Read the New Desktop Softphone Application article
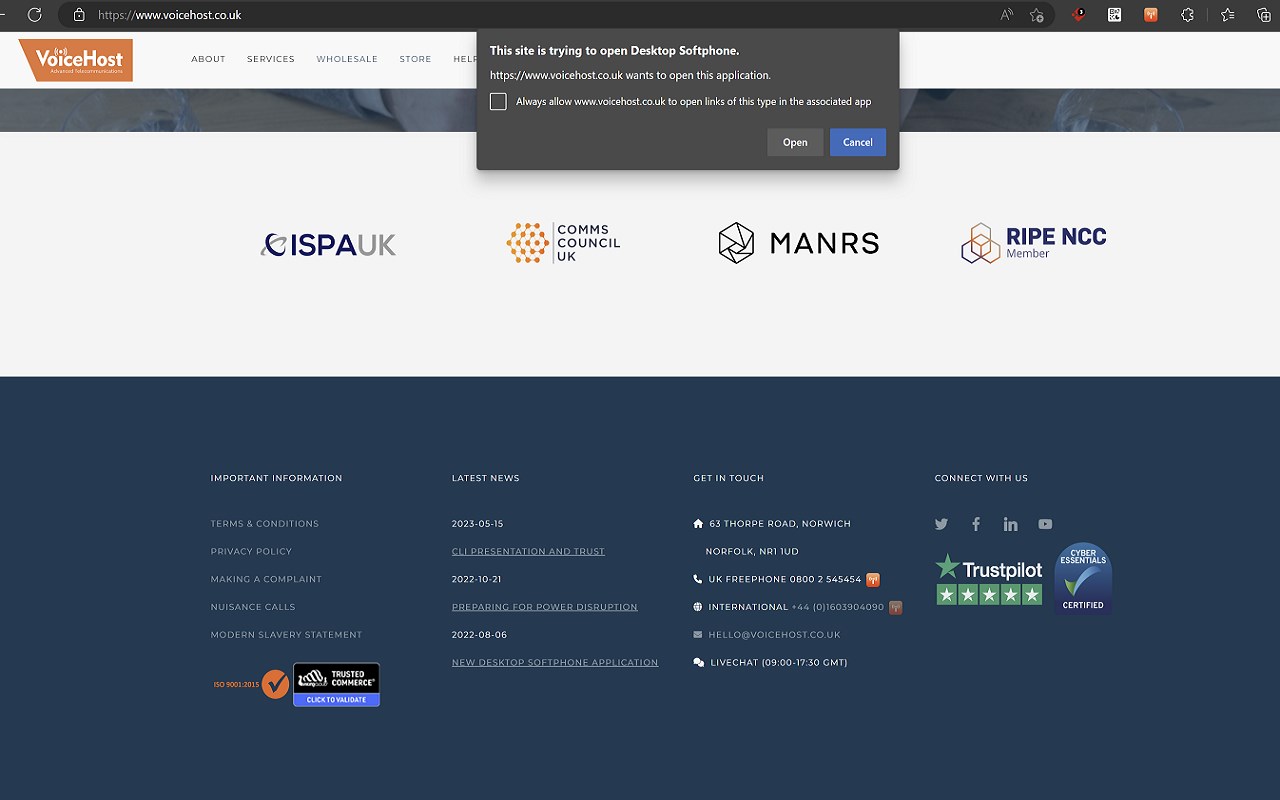The height and width of the screenshot is (800, 1280). pos(555,663)
